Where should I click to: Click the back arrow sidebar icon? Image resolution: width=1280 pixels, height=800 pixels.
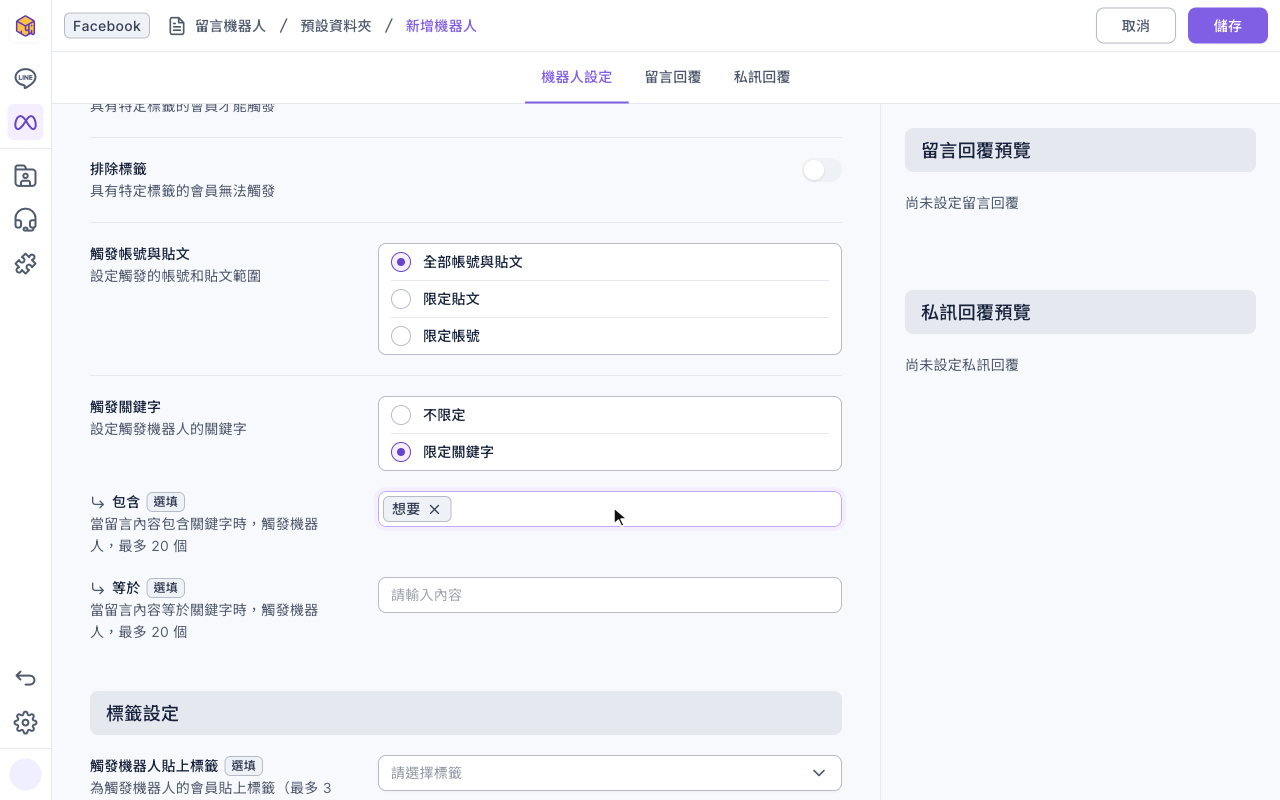tap(25, 678)
